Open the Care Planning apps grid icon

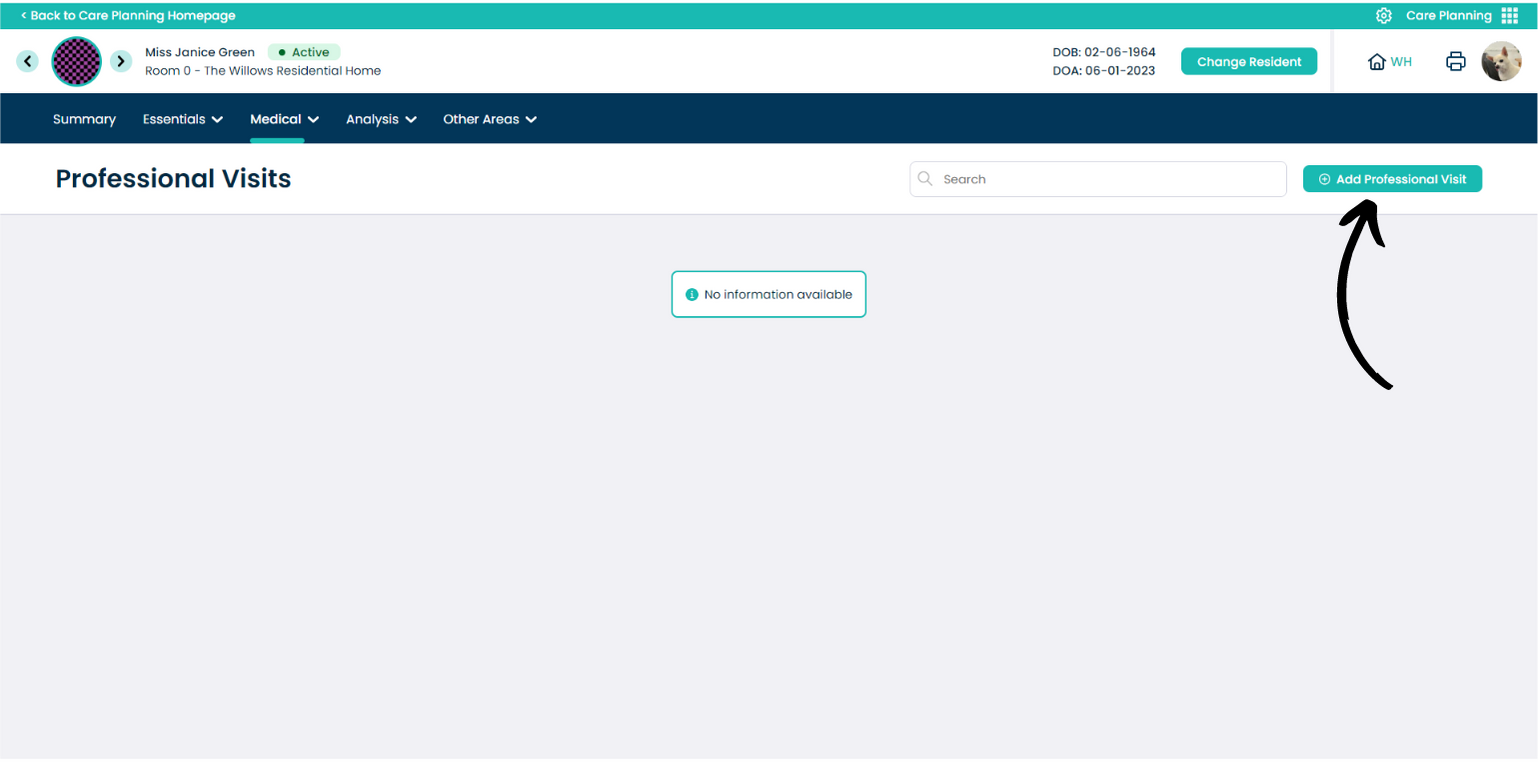[1510, 15]
